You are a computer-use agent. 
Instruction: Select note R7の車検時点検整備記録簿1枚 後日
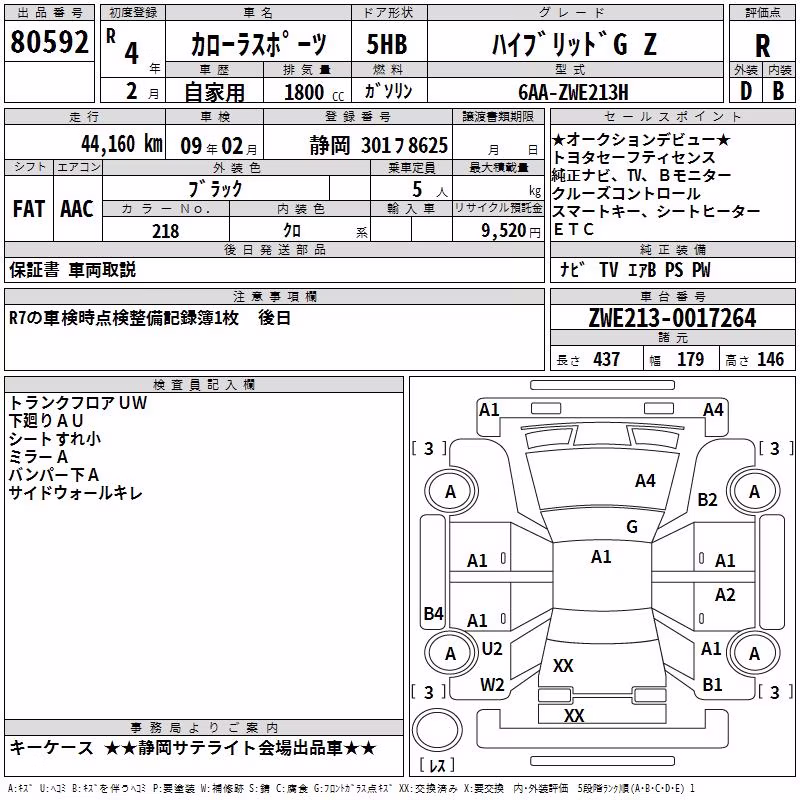point(150,318)
